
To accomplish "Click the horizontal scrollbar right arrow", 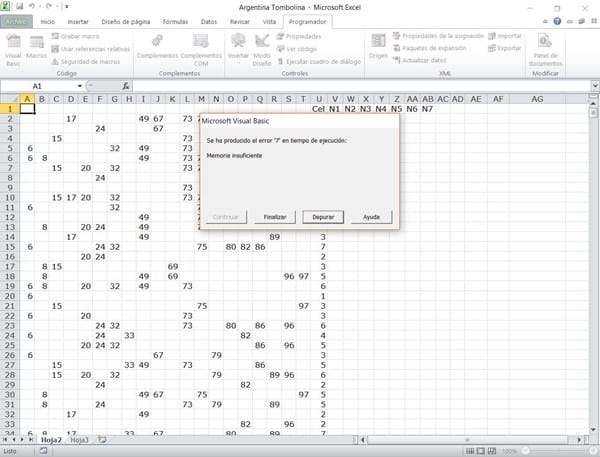I will point(579,440).
